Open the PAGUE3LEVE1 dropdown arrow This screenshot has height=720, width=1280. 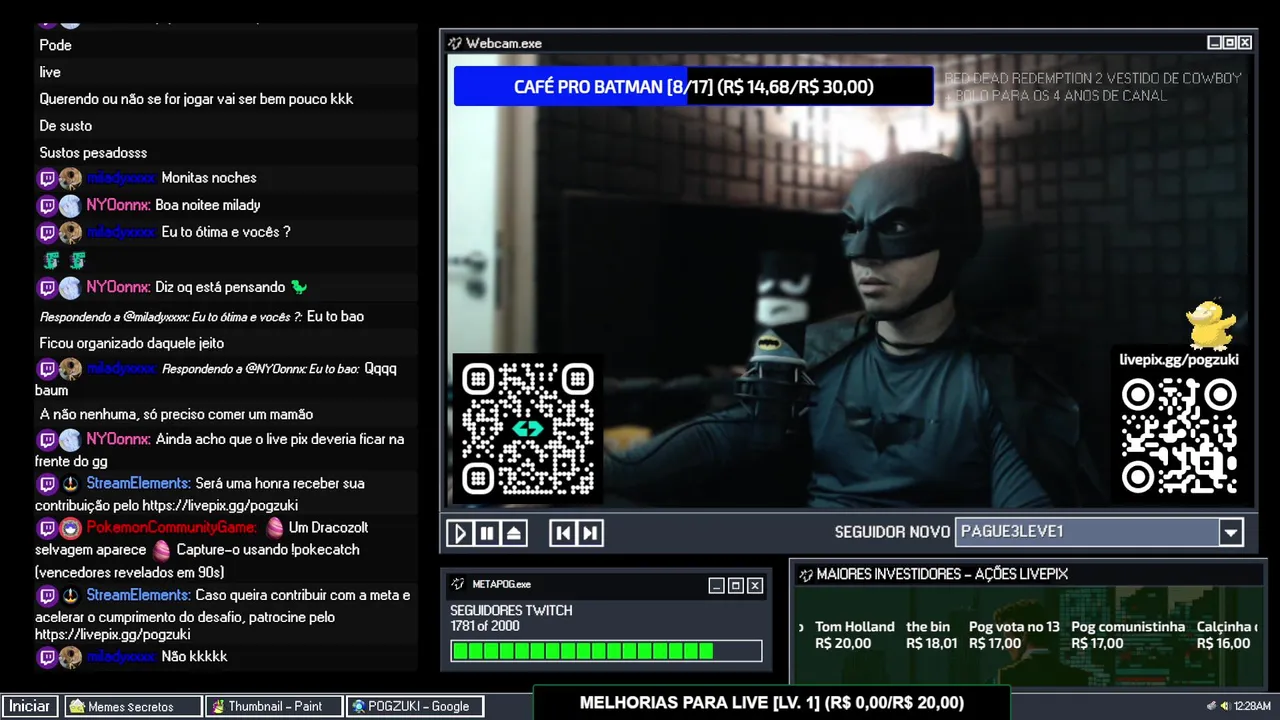[x=1231, y=532]
